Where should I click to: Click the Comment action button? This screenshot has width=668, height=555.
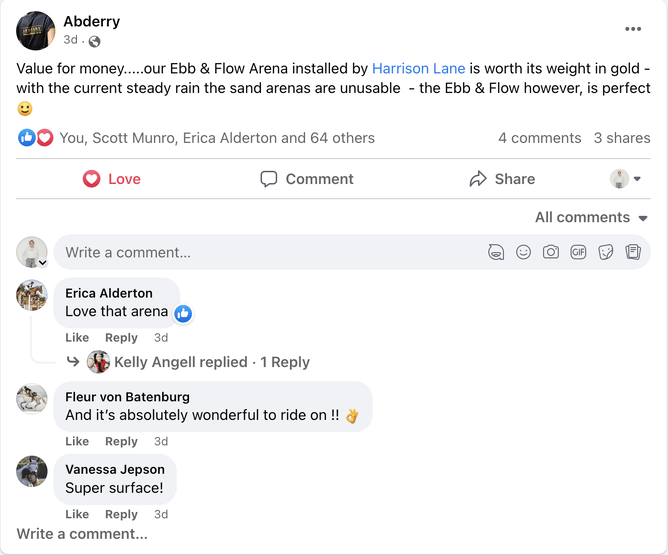(x=307, y=179)
